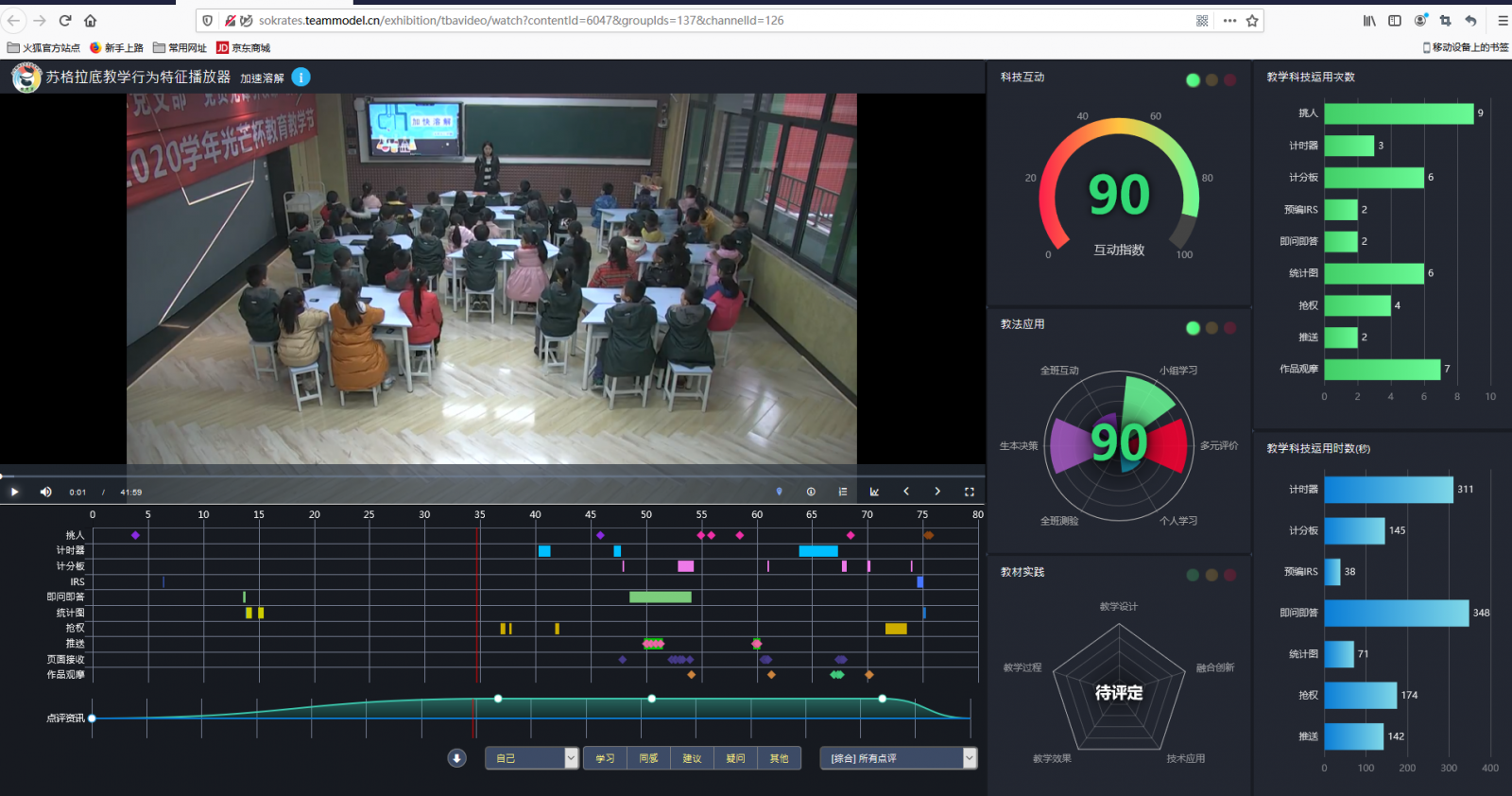The image size is (1512, 796).
Task: Click the chart icon in player bar
Action: pyautogui.click(x=874, y=492)
